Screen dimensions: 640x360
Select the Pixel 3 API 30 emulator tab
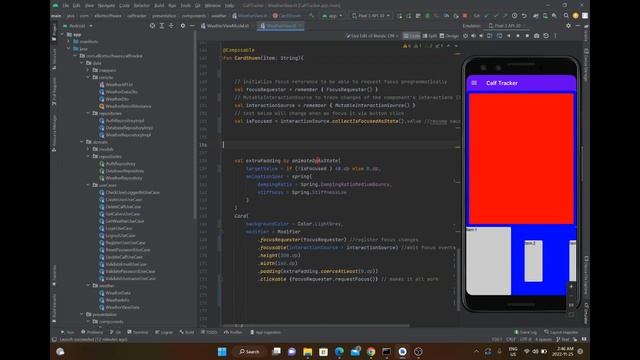507,26
